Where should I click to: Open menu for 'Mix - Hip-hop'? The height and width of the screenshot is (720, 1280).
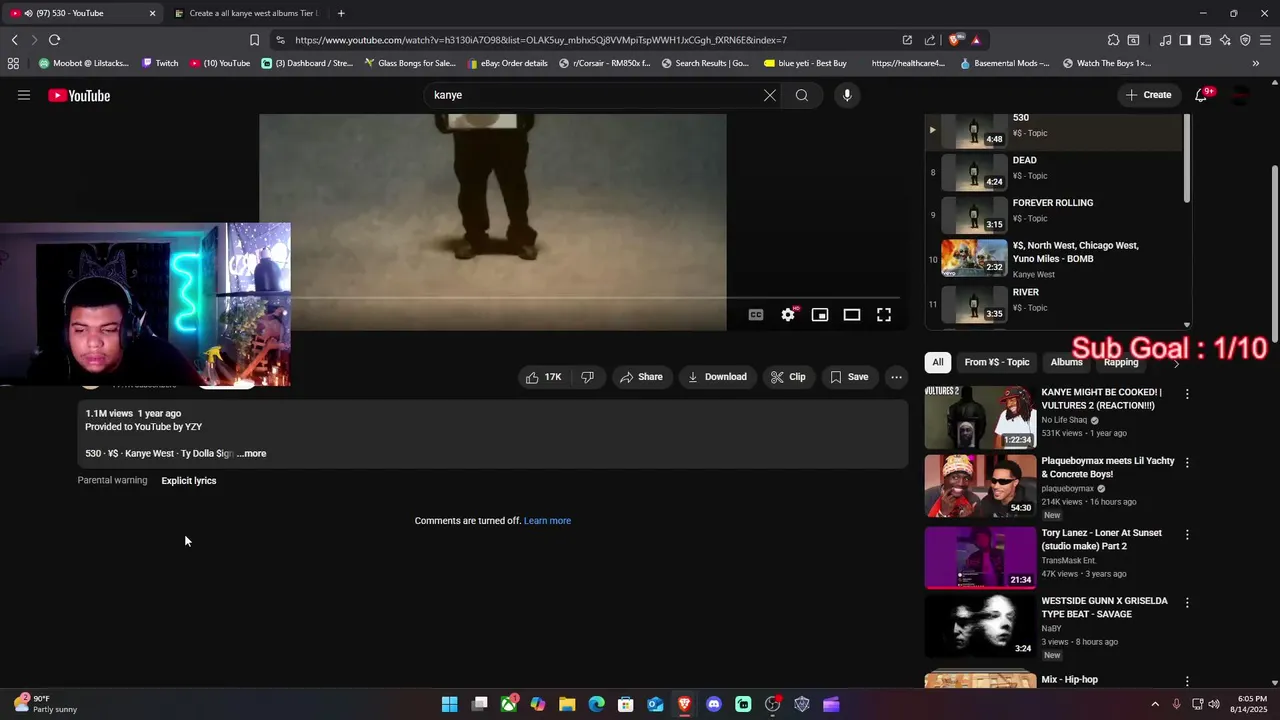point(1187,681)
